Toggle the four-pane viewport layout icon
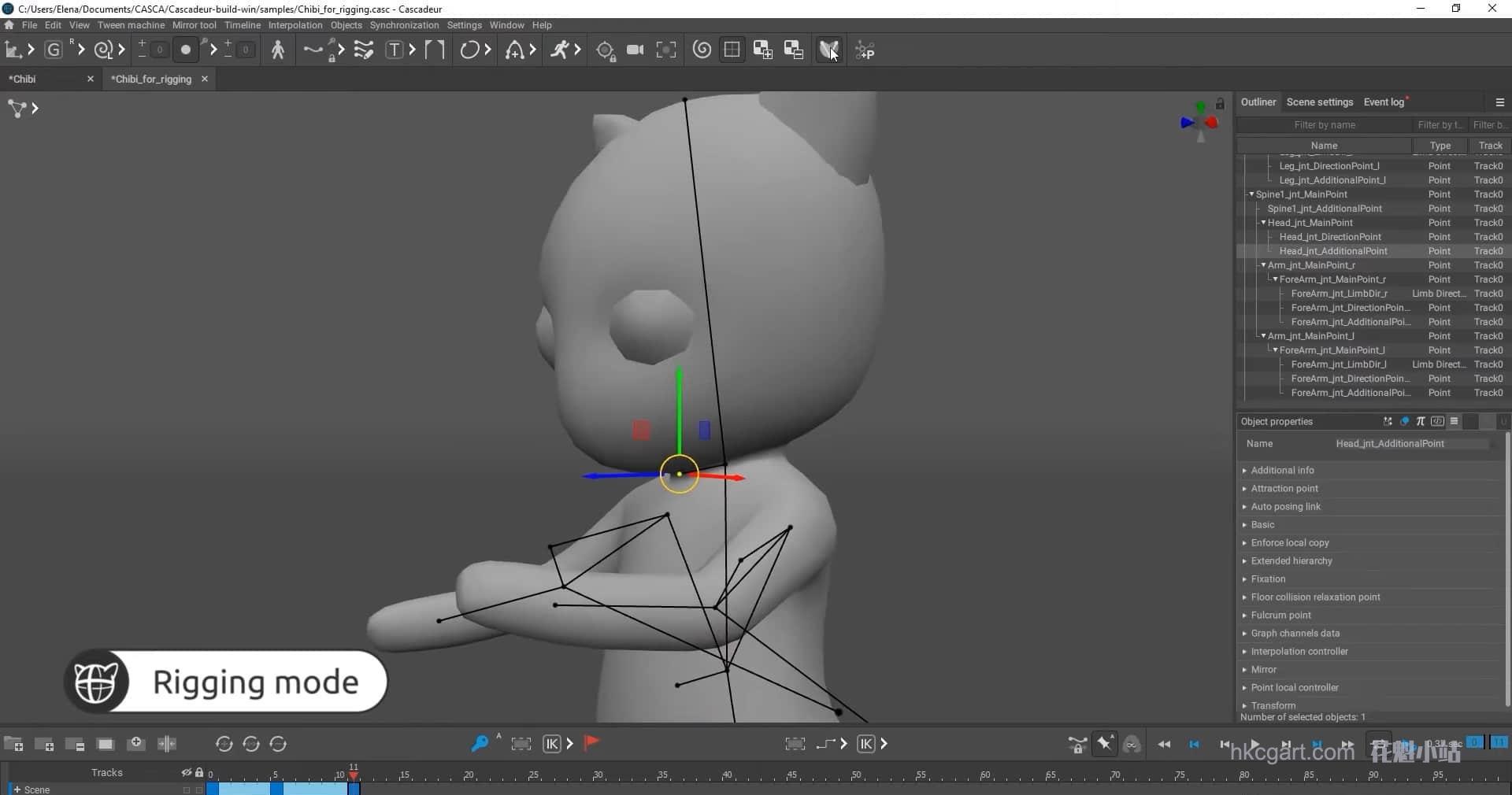The image size is (1512, 795). click(x=732, y=50)
